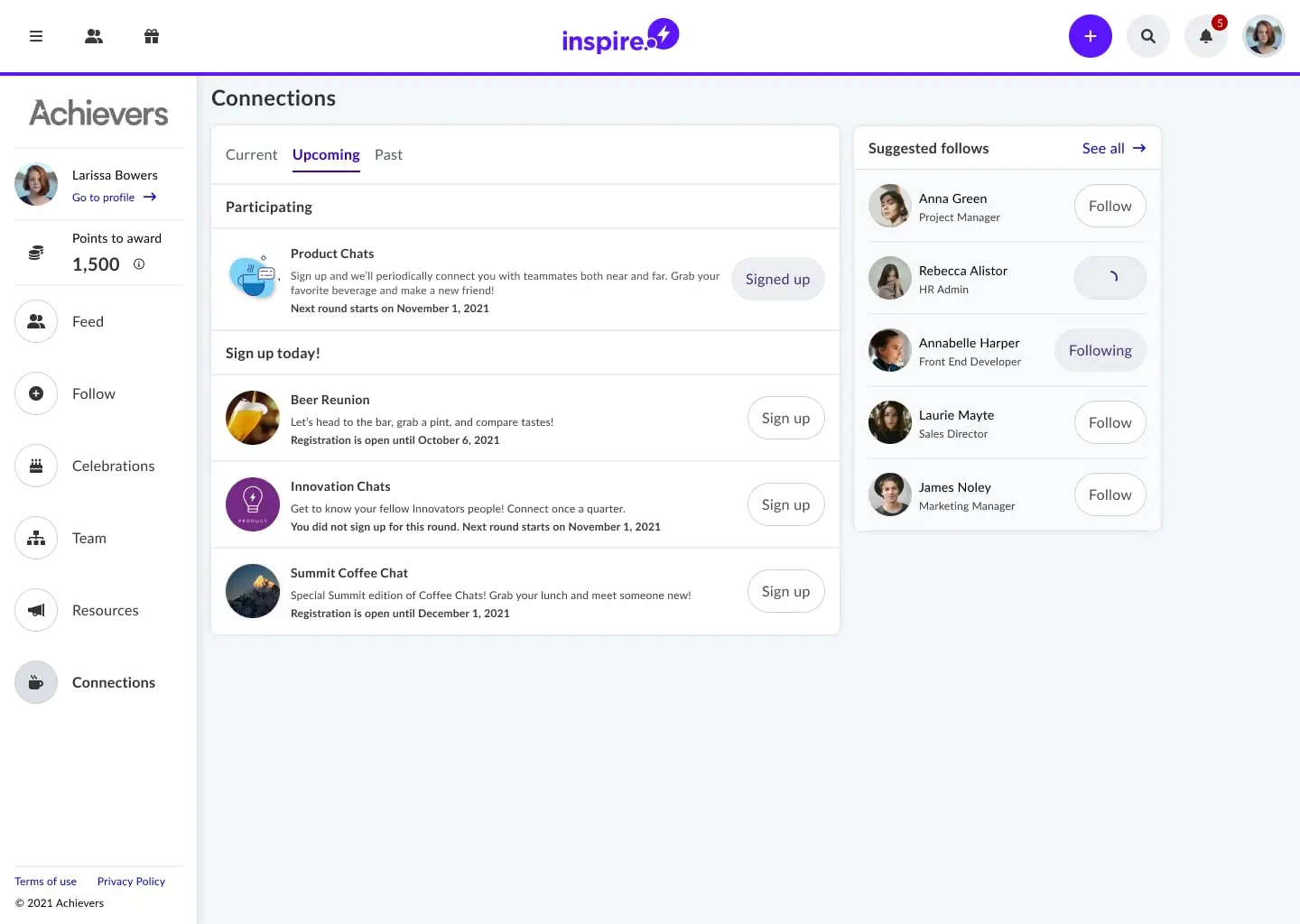Viewport: 1300px width, 924px height.
Task: Follow Anna Green from suggested follows
Action: 1110,206
